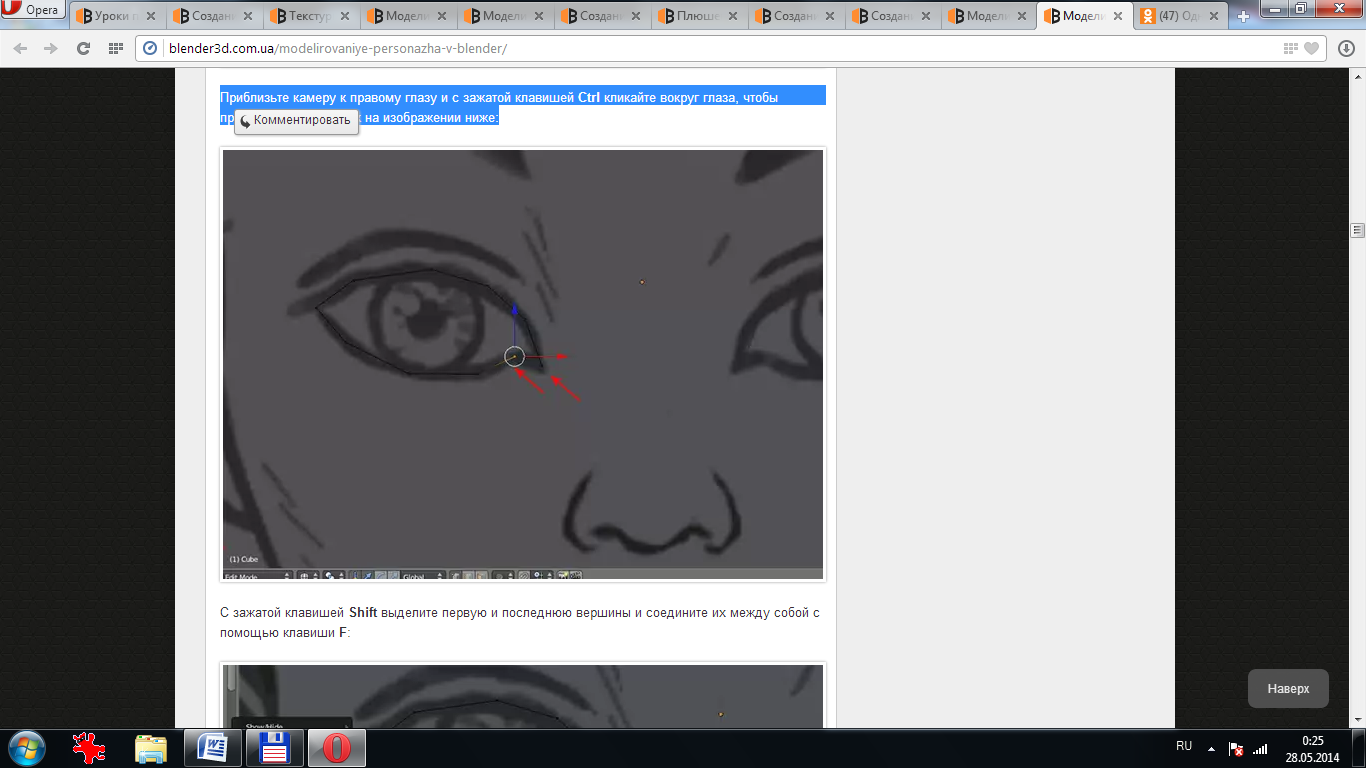Image resolution: width=1366 pixels, height=768 pixels.
Task: Click the 'Комментировать' popup button
Action: (296, 120)
